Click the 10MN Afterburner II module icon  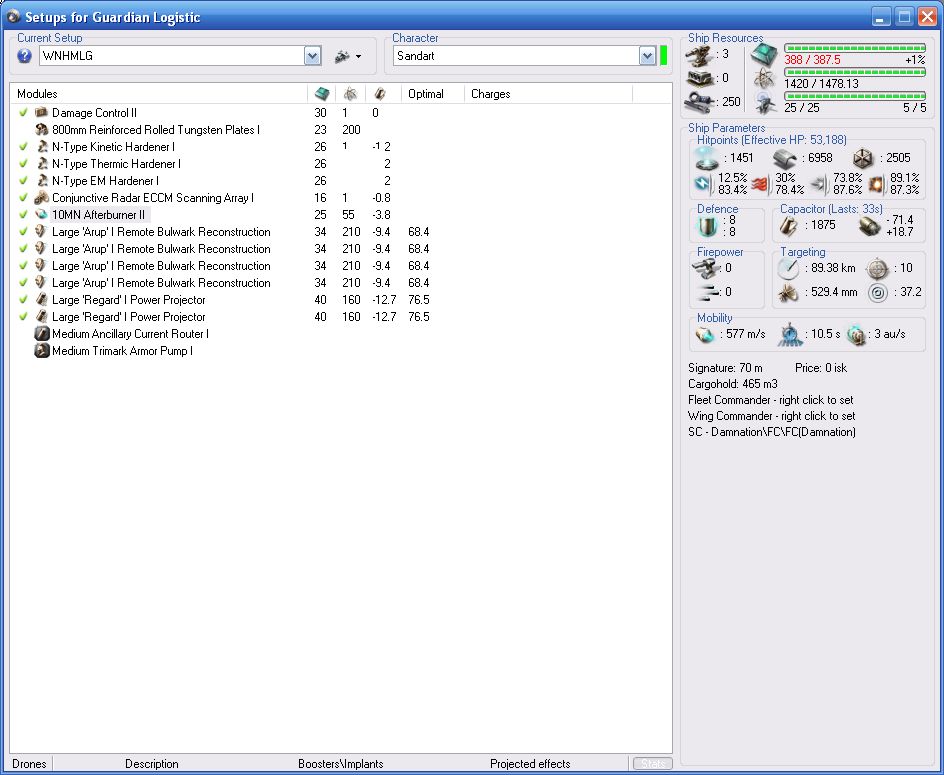[x=41, y=214]
